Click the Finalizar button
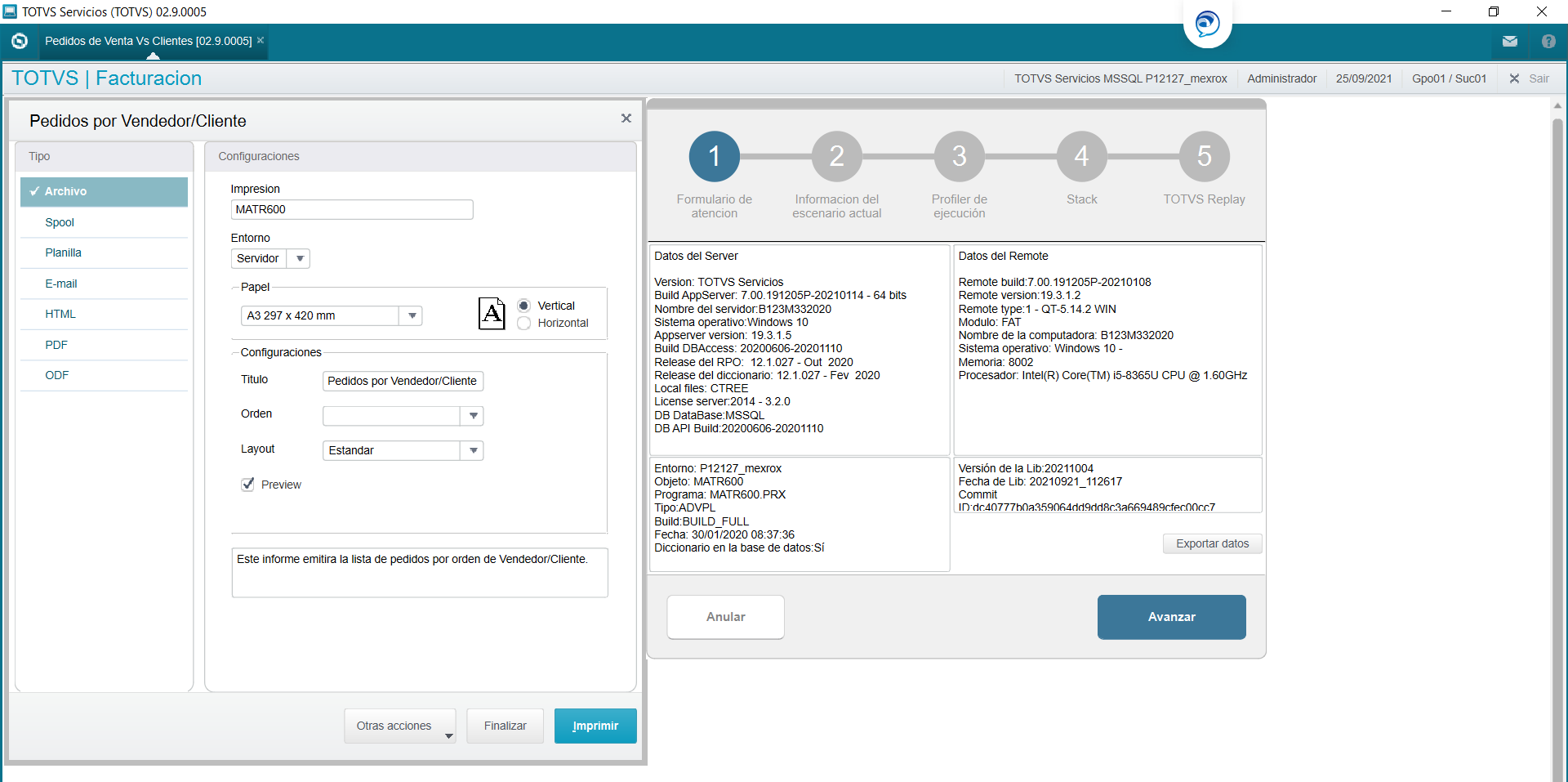Viewport: 1568px width, 782px height. click(505, 726)
